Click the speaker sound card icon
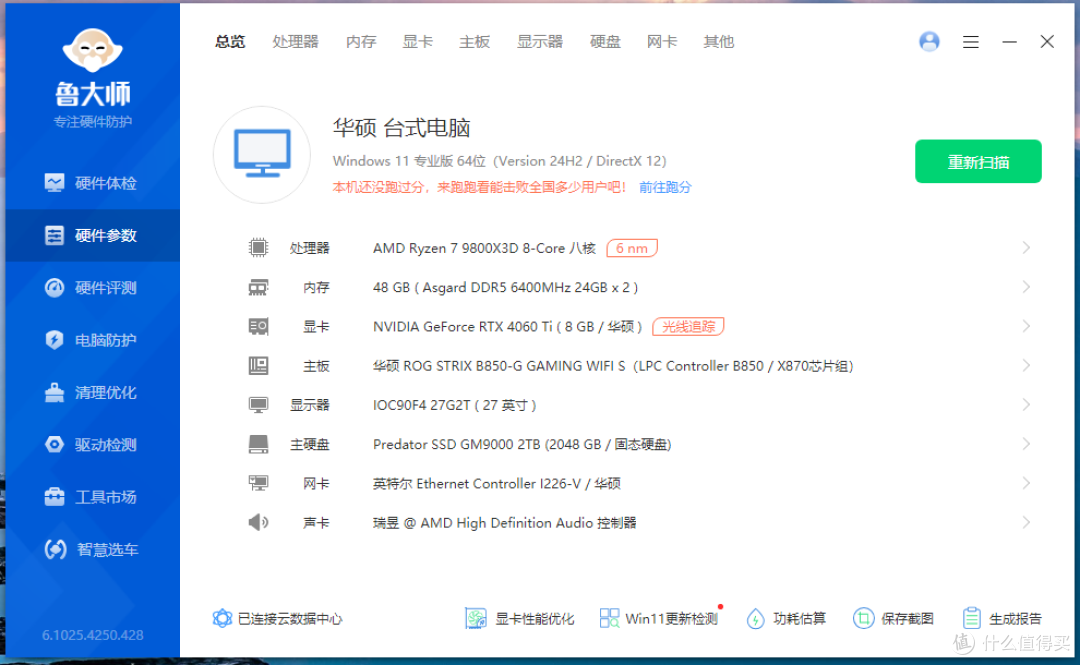1080x665 pixels. tap(258, 522)
